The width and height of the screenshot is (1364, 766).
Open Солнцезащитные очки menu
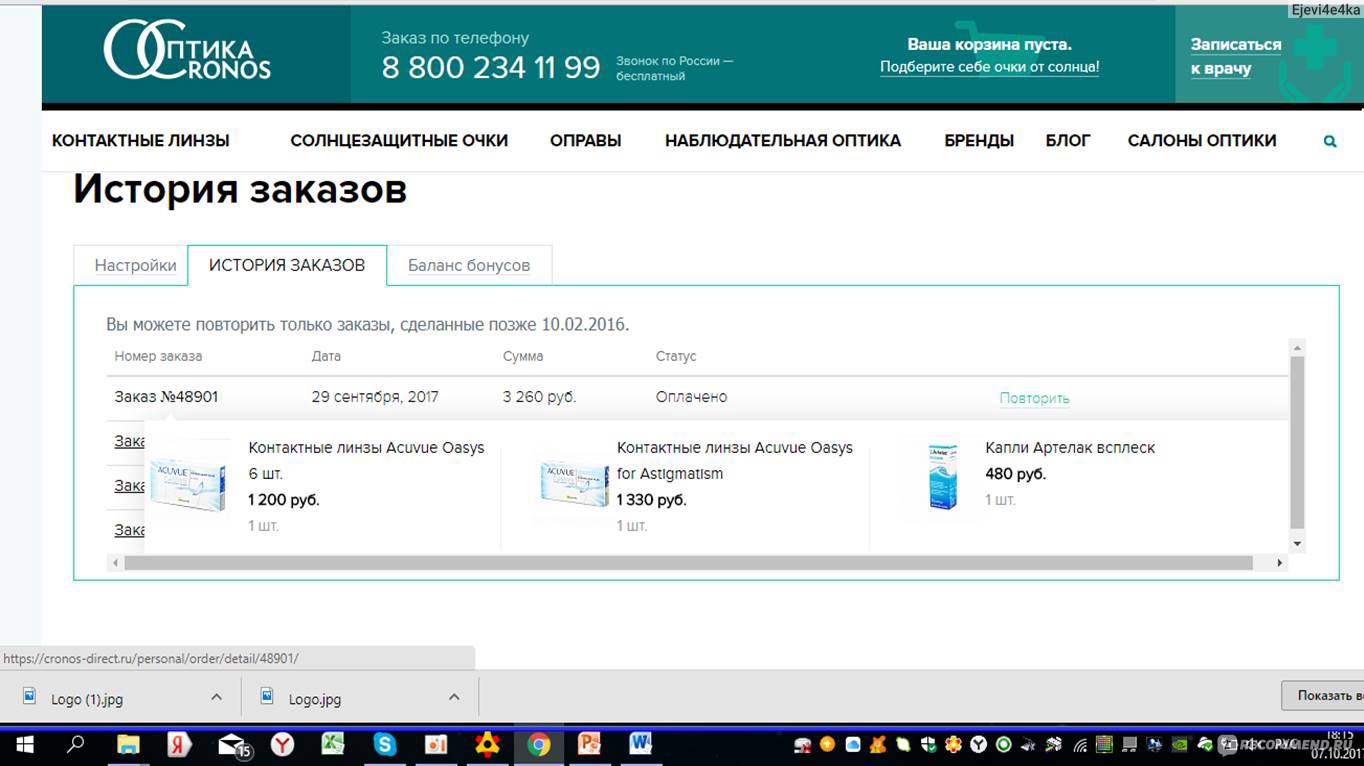pyautogui.click(x=399, y=141)
